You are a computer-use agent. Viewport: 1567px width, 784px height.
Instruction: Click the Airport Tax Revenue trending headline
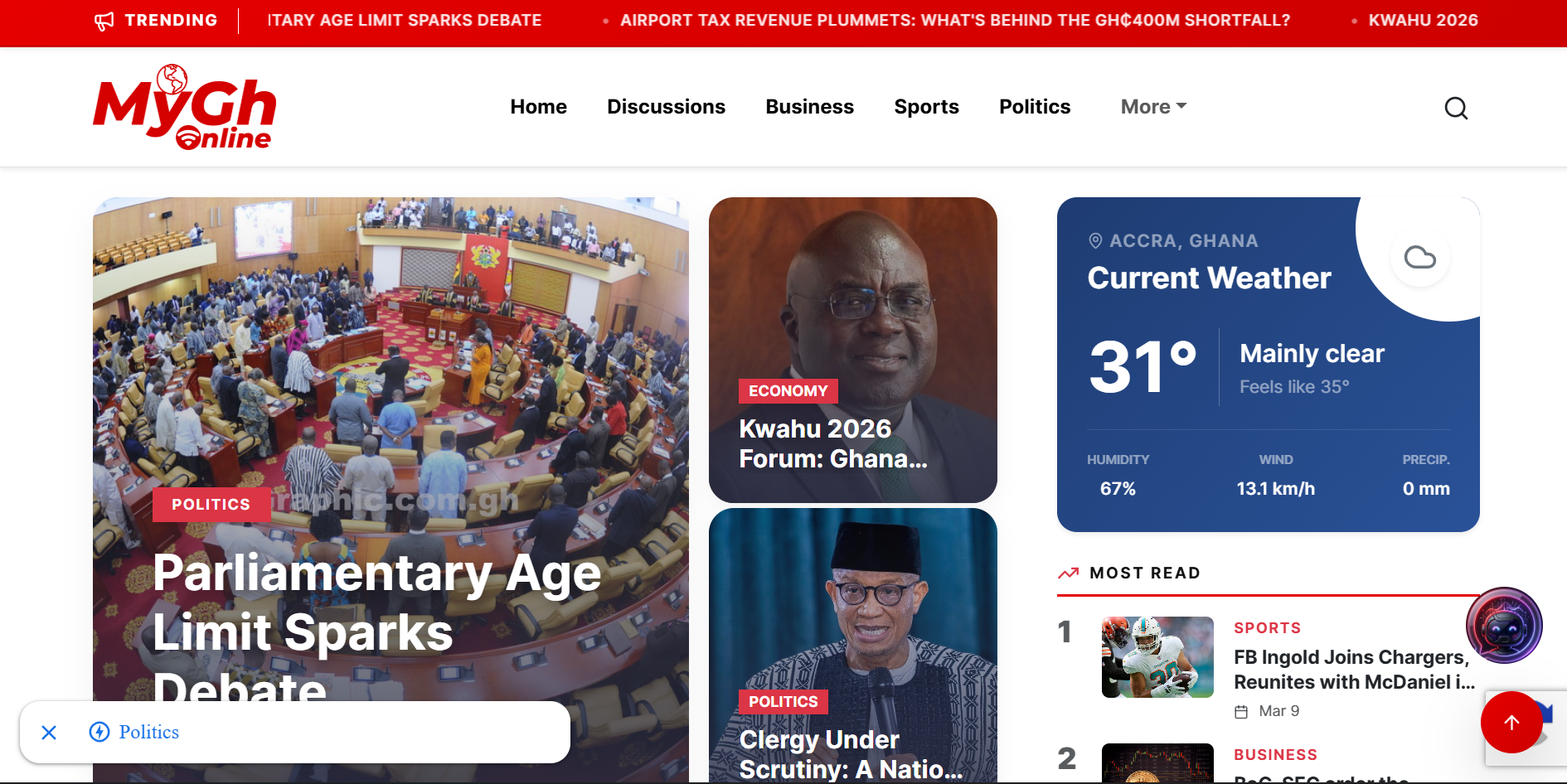coord(955,21)
